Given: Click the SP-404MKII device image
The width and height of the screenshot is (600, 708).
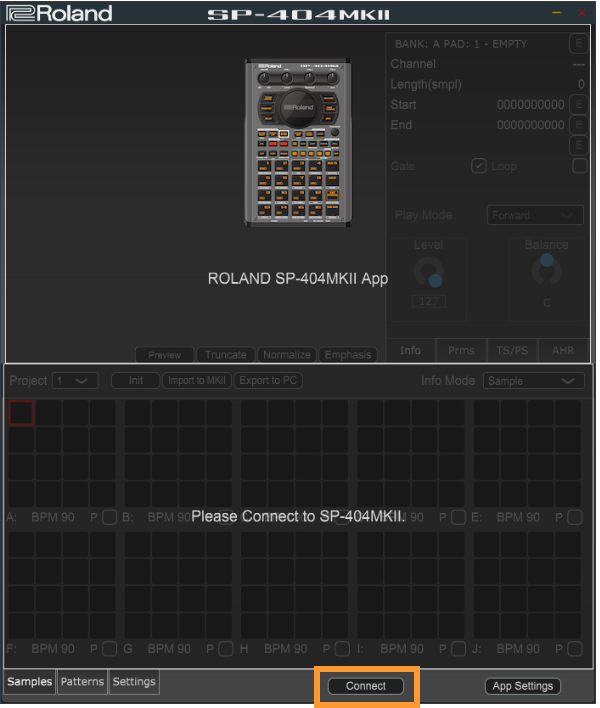Looking at the screenshot, I should pos(298,143).
